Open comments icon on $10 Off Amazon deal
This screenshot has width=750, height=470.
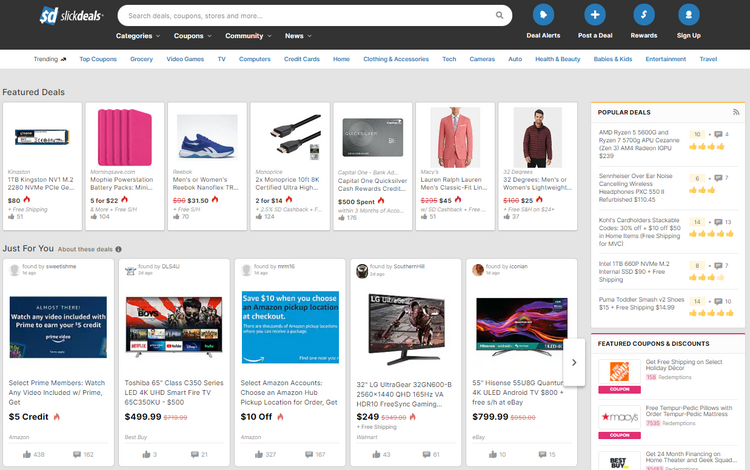[309, 454]
